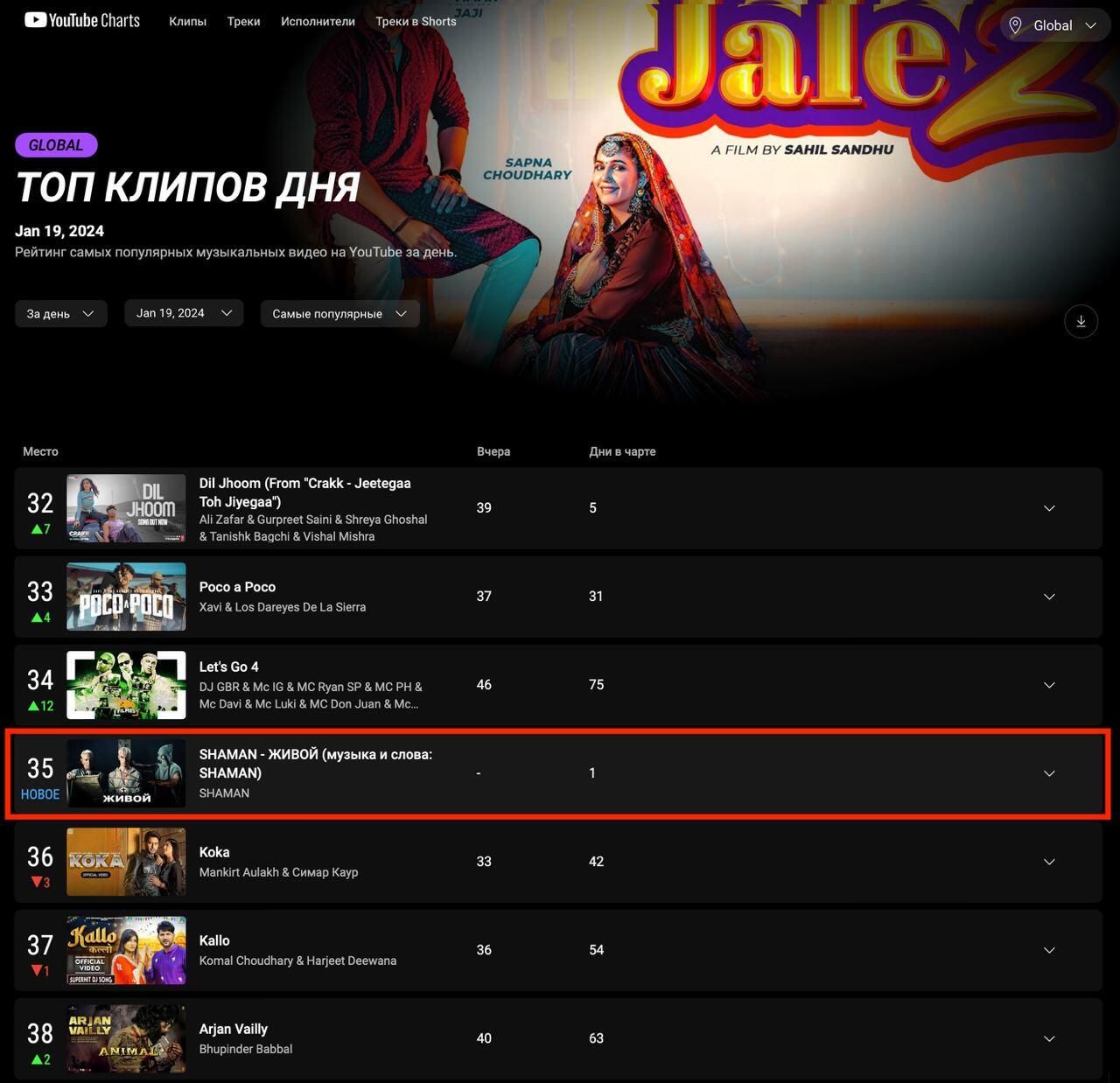Viewport: 1120px width, 1083px height.
Task: Open the Global location selector
Action: [x=1054, y=25]
